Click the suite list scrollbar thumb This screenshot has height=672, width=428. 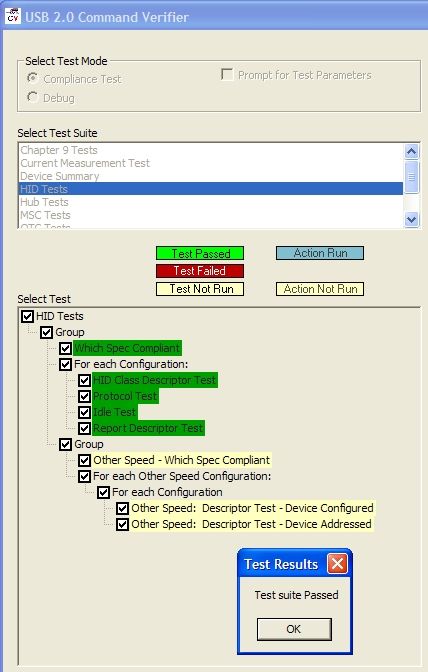(x=411, y=177)
